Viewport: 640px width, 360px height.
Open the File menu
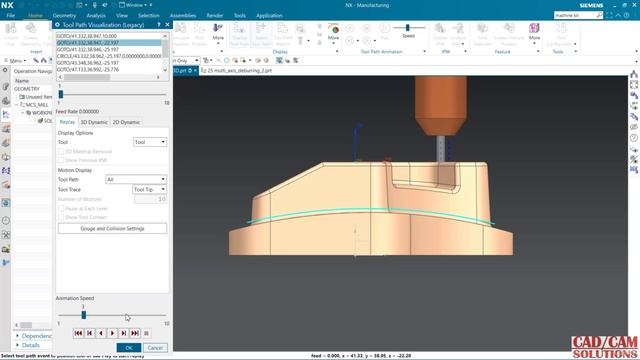tap(11, 16)
